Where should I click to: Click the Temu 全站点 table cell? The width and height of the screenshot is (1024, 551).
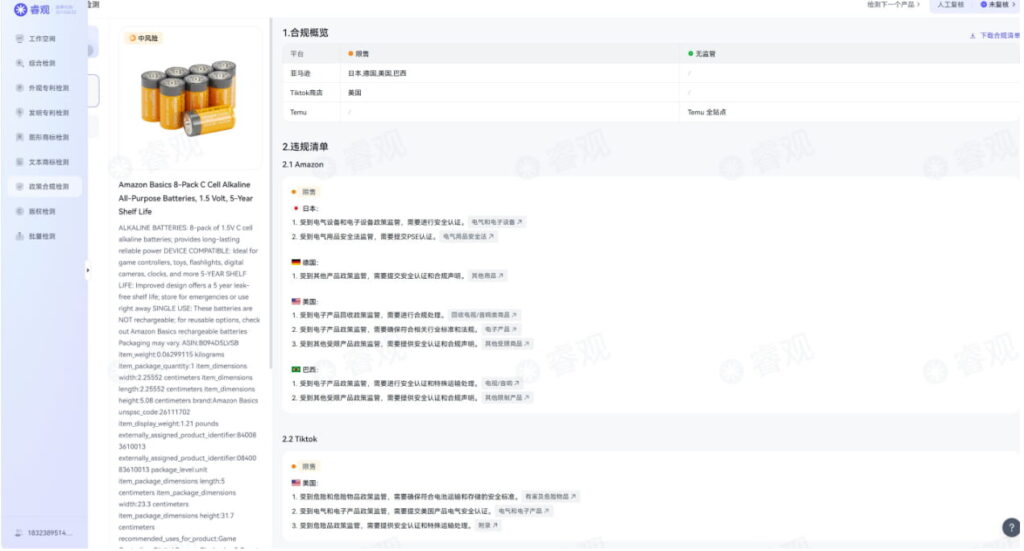coord(707,112)
